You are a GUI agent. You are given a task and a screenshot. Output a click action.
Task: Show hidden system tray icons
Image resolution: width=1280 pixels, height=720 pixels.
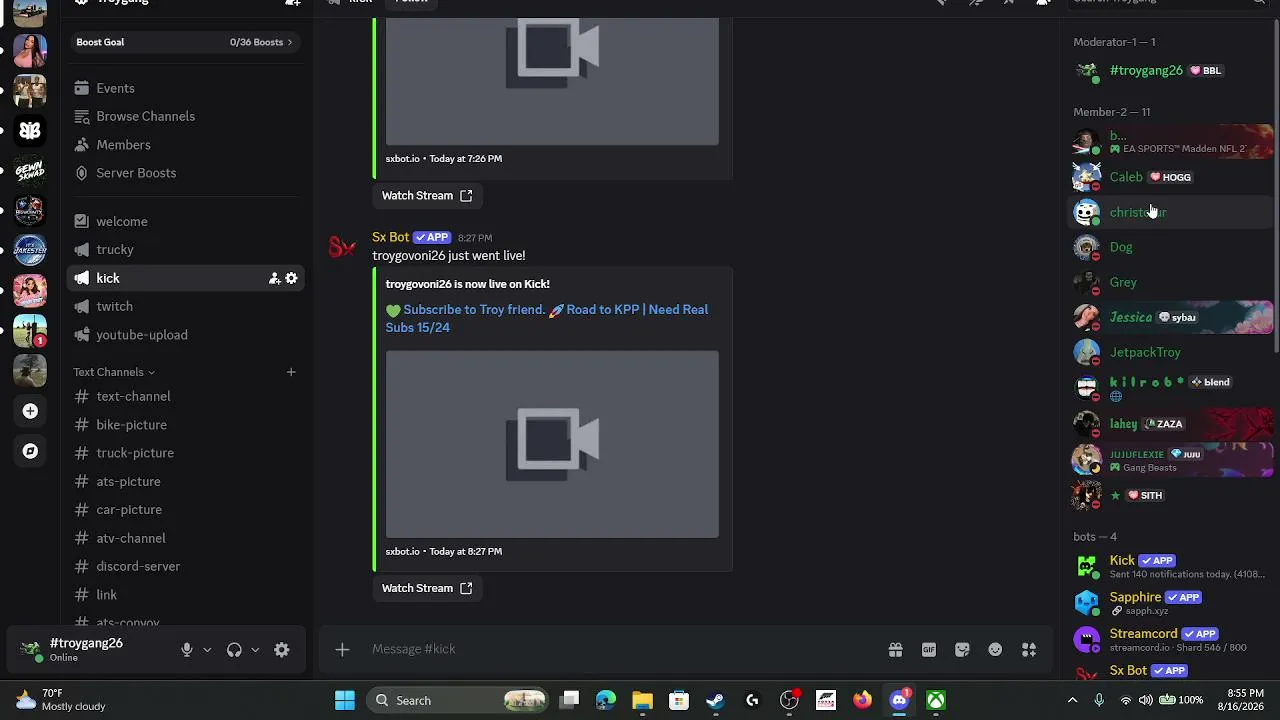pos(1072,700)
